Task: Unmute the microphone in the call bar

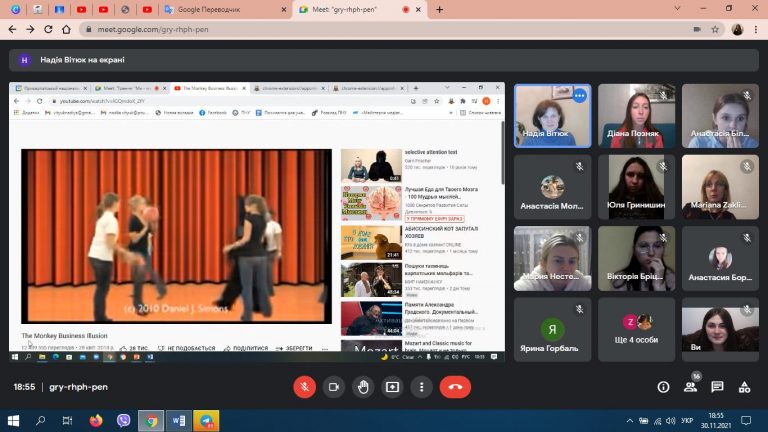Action: point(304,387)
